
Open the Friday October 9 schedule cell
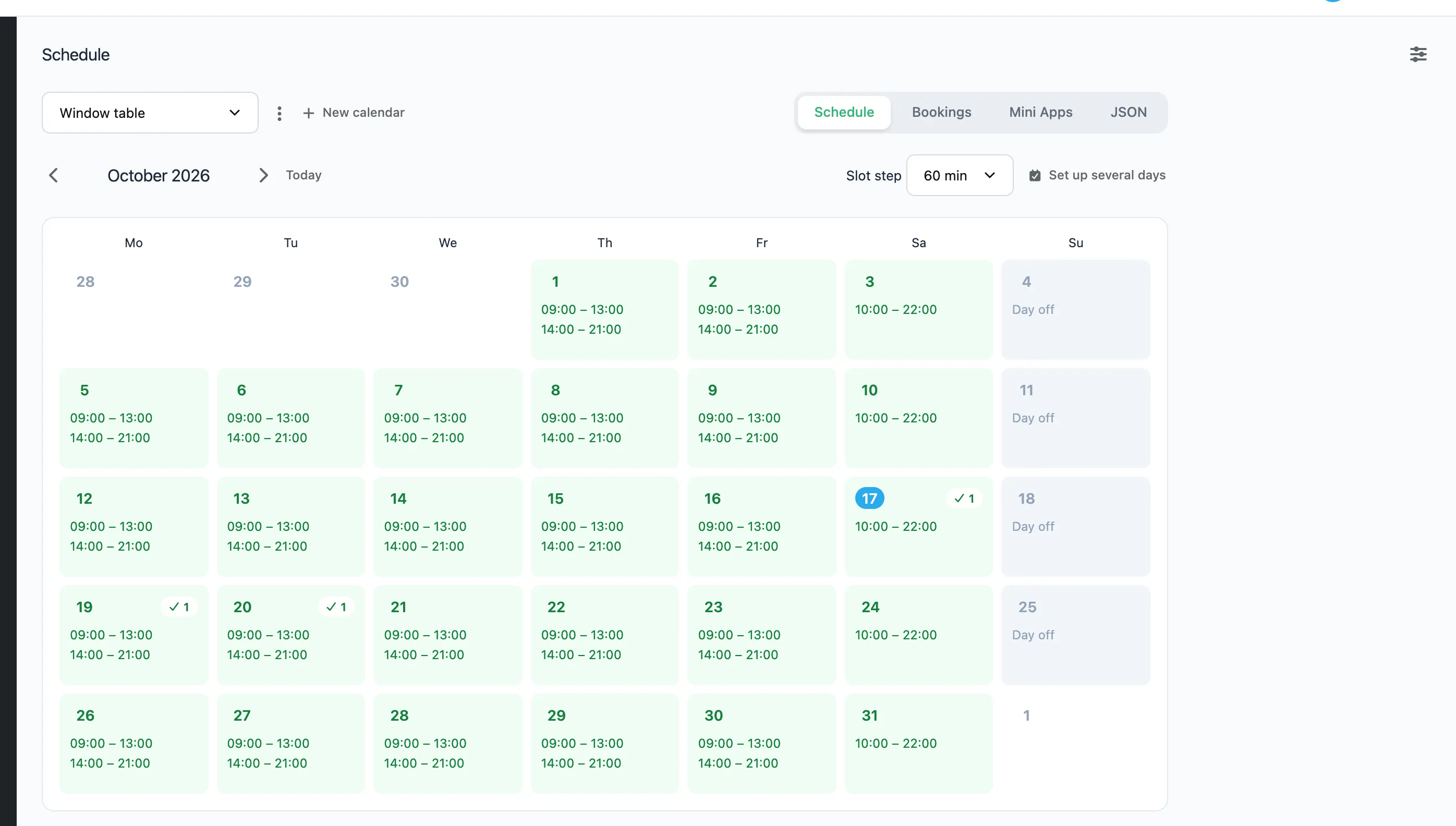click(762, 418)
